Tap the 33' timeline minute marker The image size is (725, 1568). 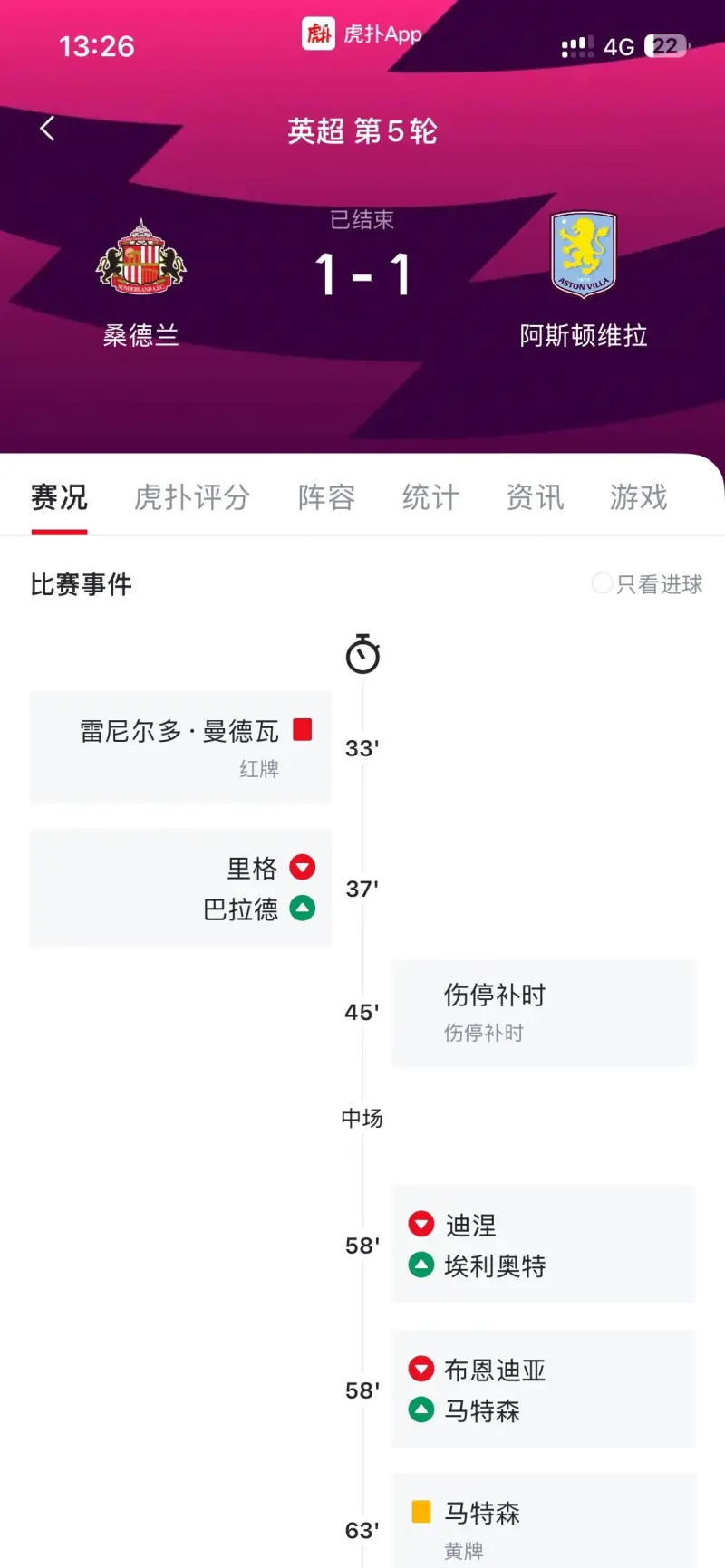click(362, 748)
